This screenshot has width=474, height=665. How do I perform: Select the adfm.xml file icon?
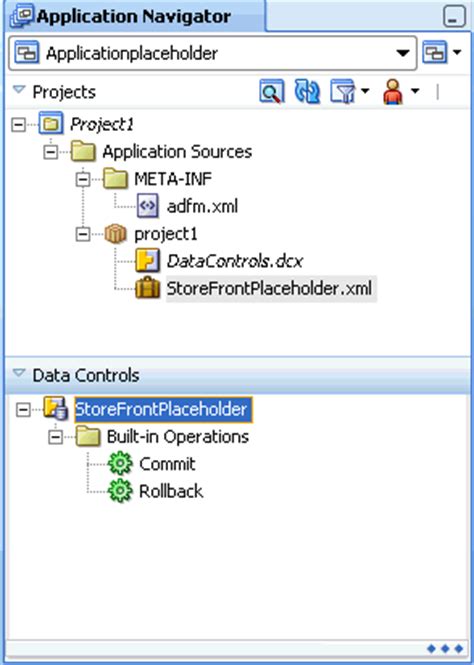[148, 206]
